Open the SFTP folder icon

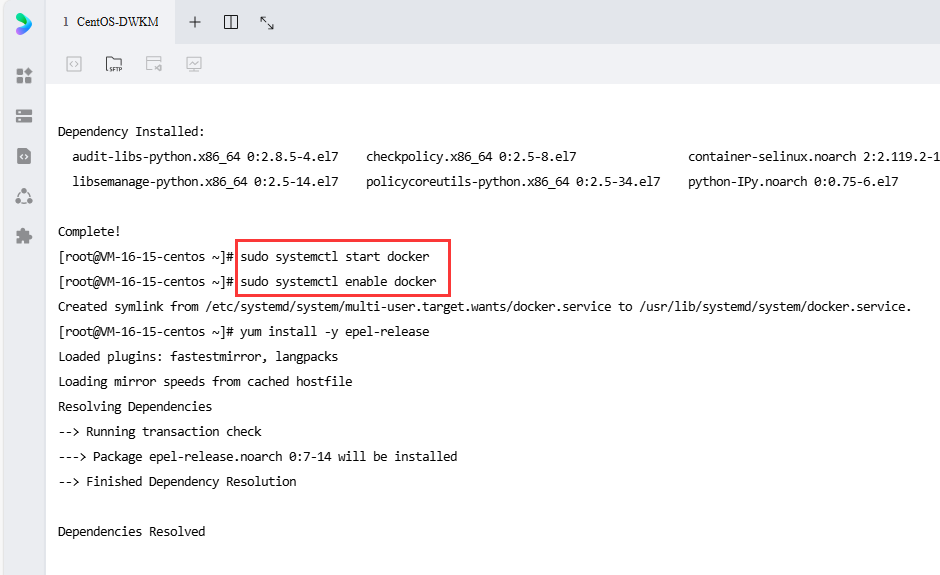click(x=114, y=64)
